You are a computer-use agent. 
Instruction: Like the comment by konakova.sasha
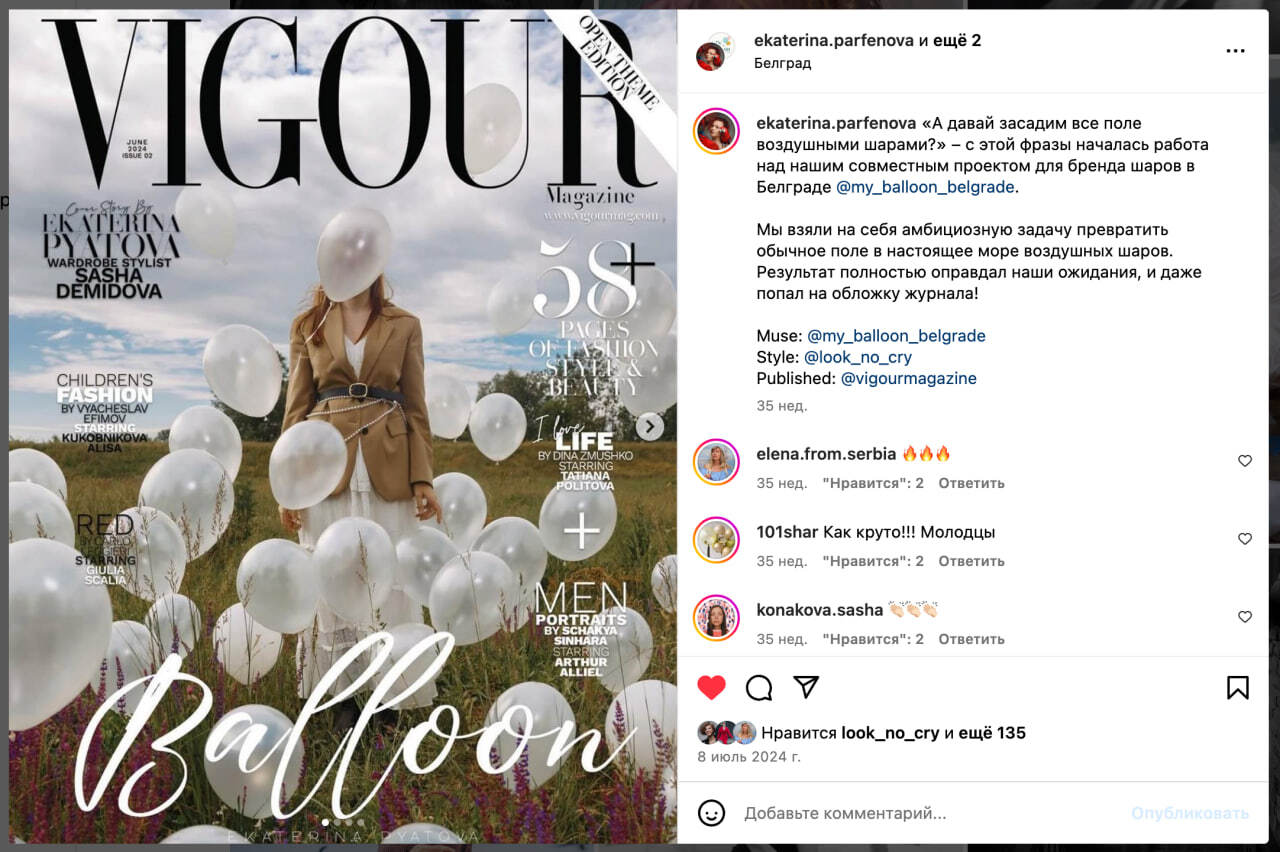click(x=1245, y=617)
